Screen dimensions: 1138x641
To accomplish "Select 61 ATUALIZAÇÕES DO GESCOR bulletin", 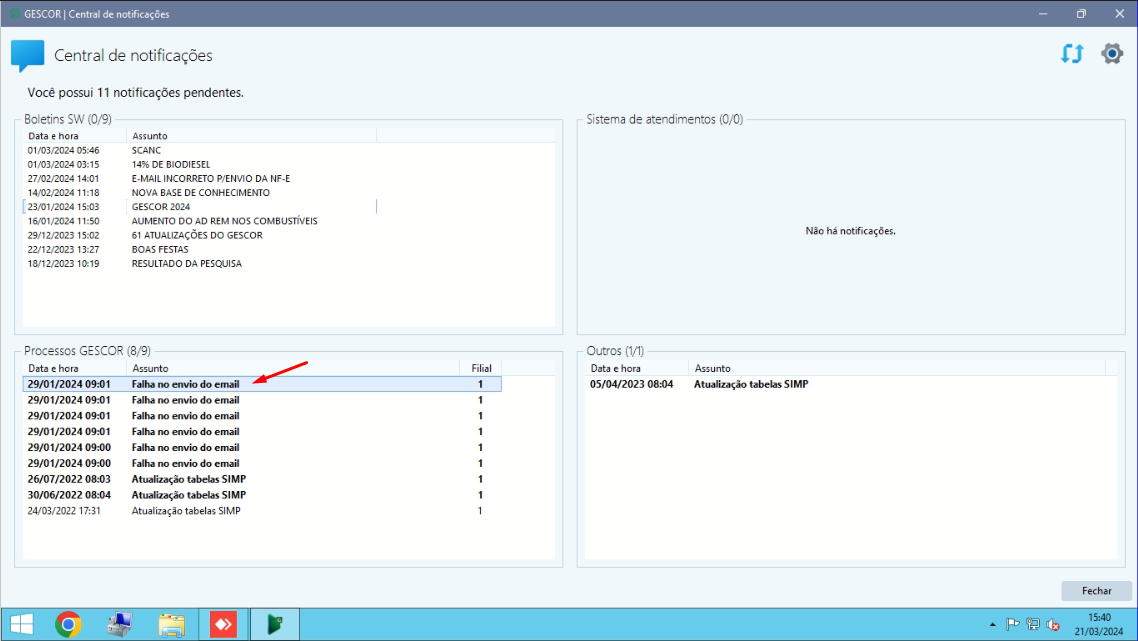I will coord(200,235).
